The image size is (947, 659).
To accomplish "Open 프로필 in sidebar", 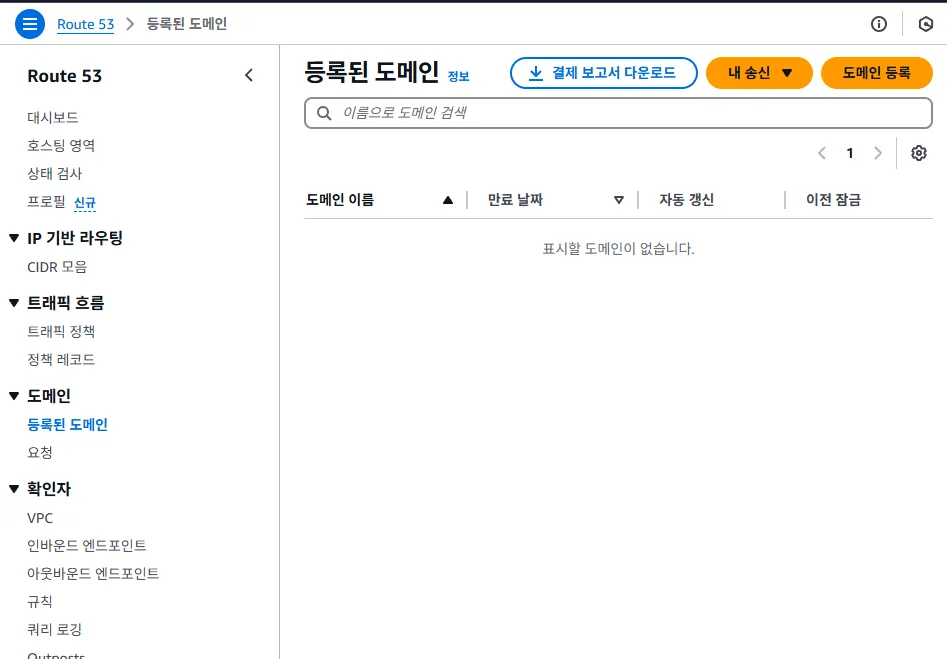I will [x=47, y=202].
